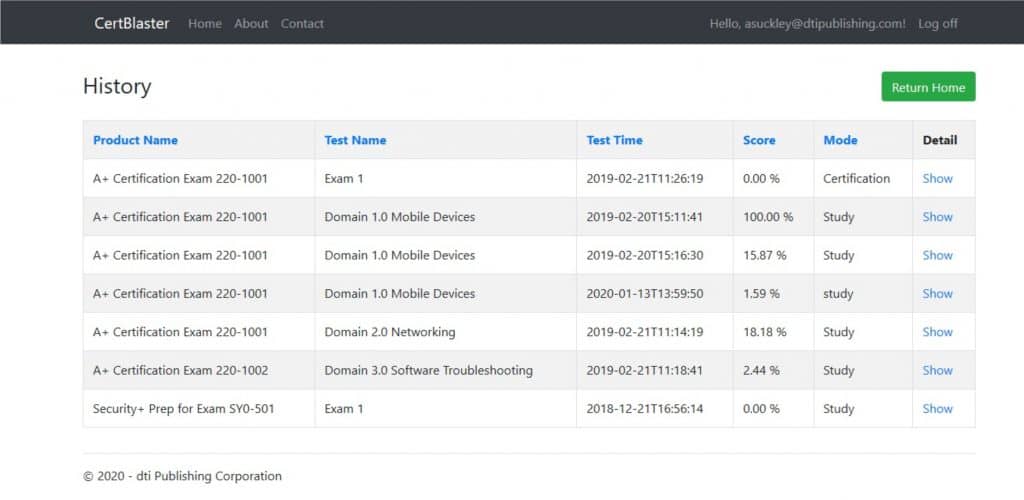Open the asuckley@dtipublishing.com account greeting link
This screenshot has width=1024, height=500.
click(808, 23)
